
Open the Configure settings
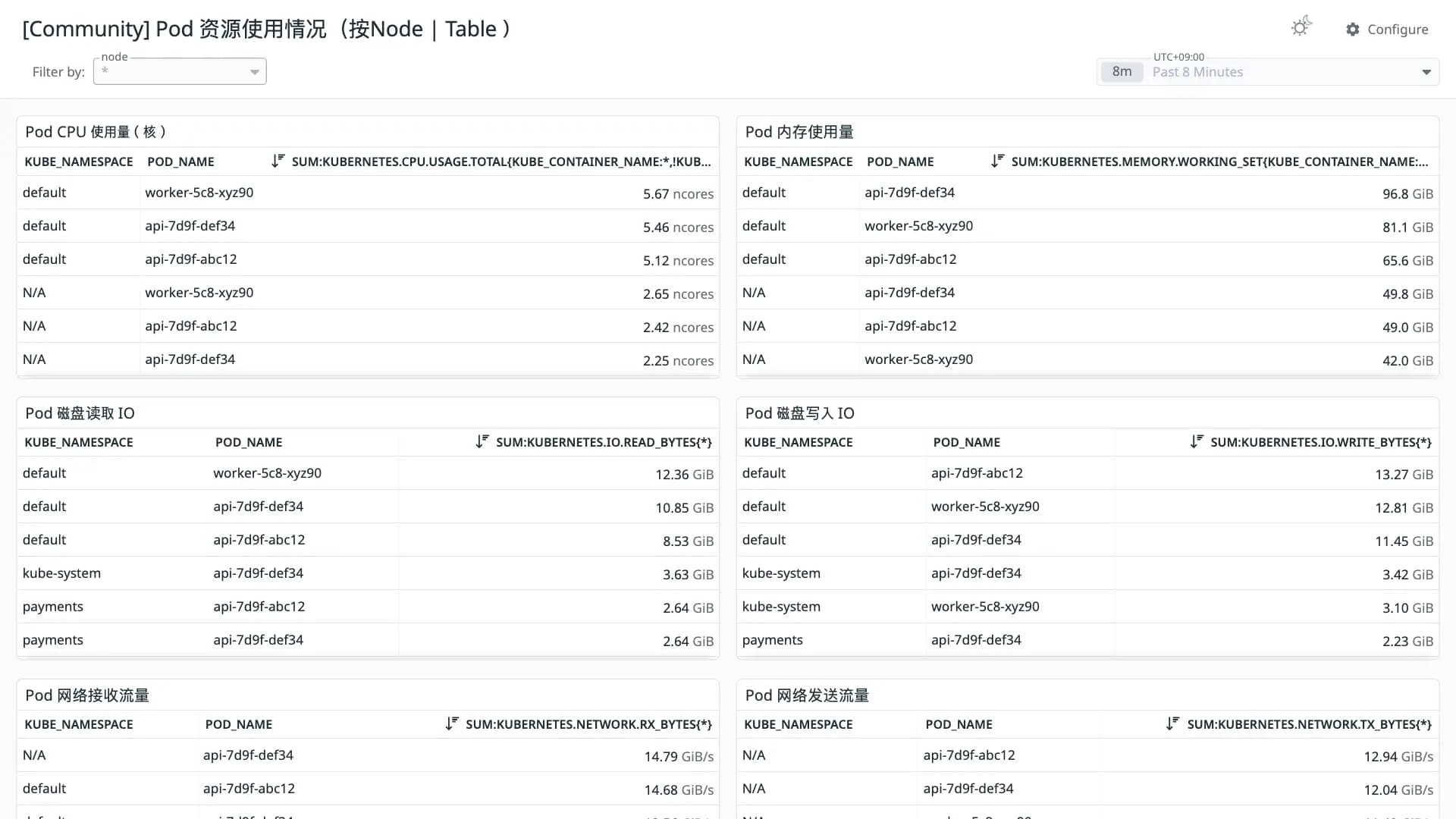[x=1387, y=29]
